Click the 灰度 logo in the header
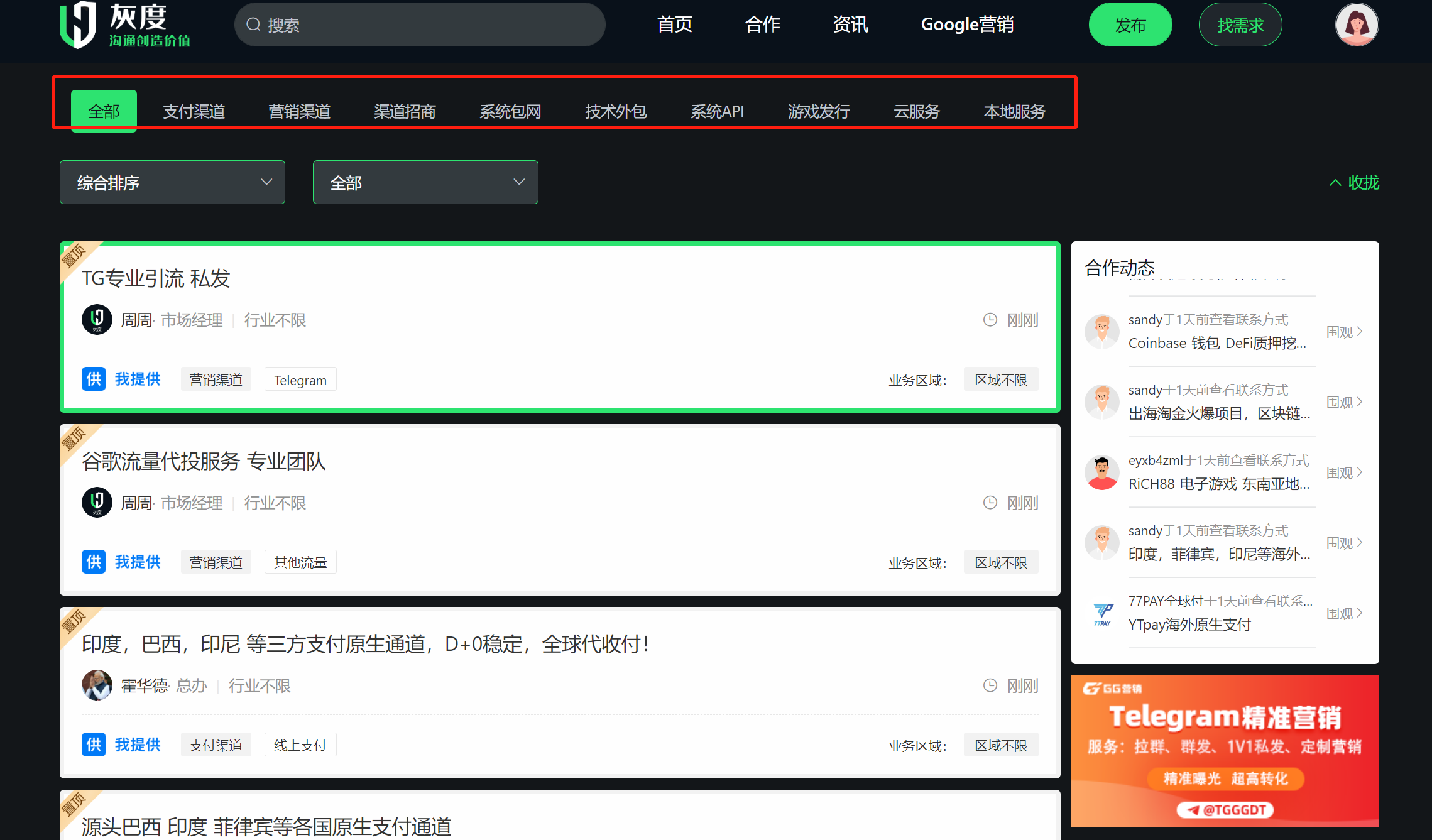This screenshot has height=840, width=1432. coord(125,25)
